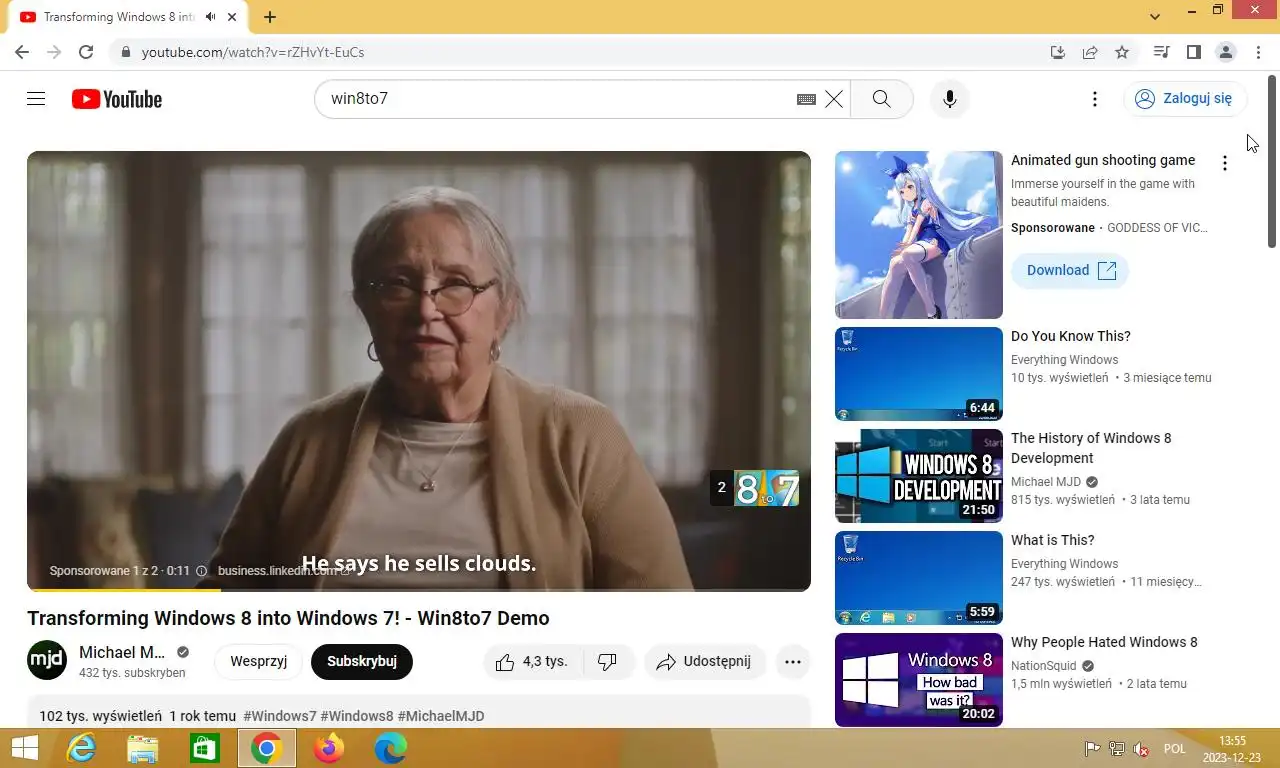Go back in browser history
The height and width of the screenshot is (768, 1280).
pos(22,52)
